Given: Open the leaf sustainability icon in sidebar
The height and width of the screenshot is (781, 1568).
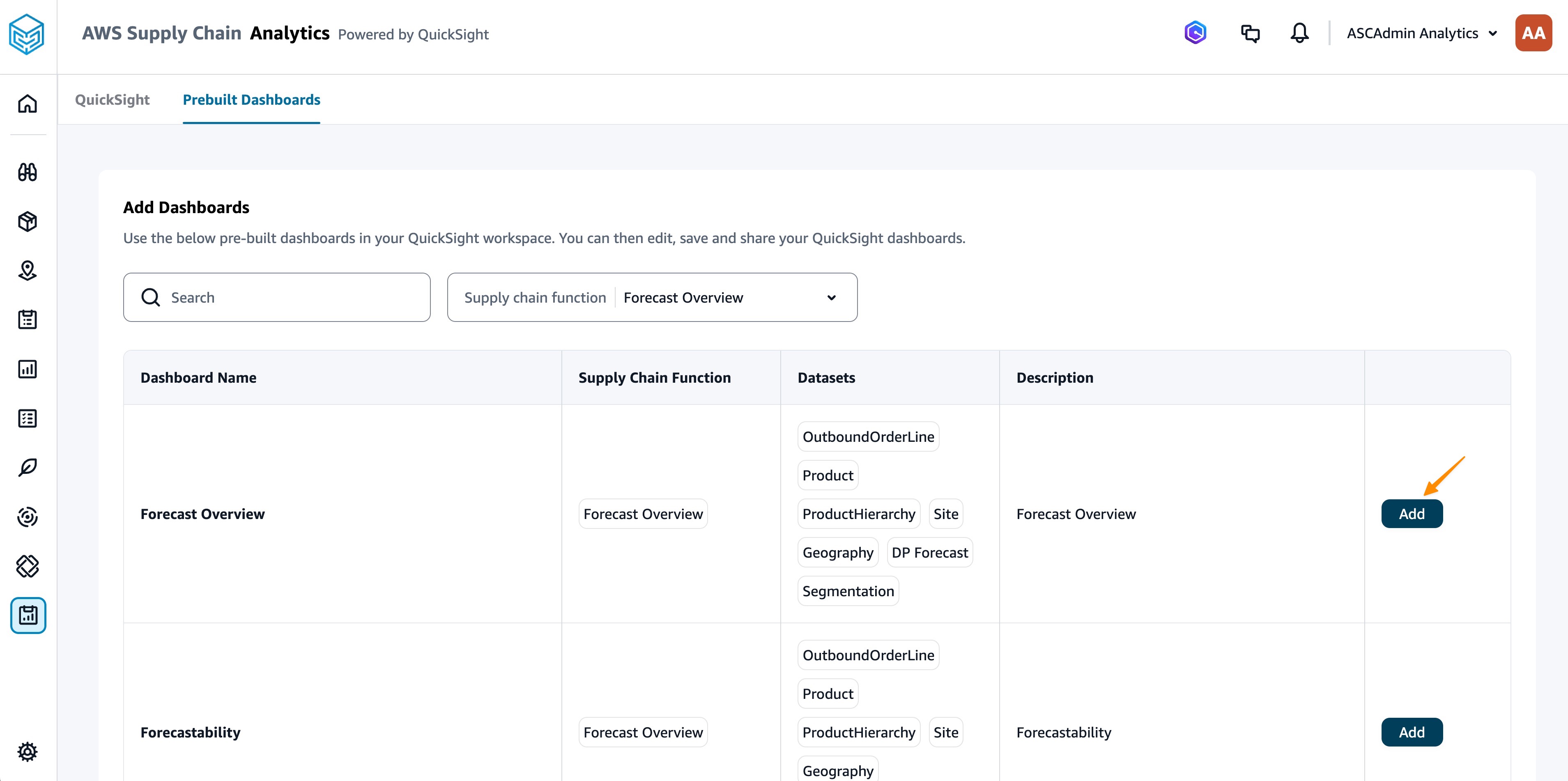Looking at the screenshot, I should tap(28, 468).
